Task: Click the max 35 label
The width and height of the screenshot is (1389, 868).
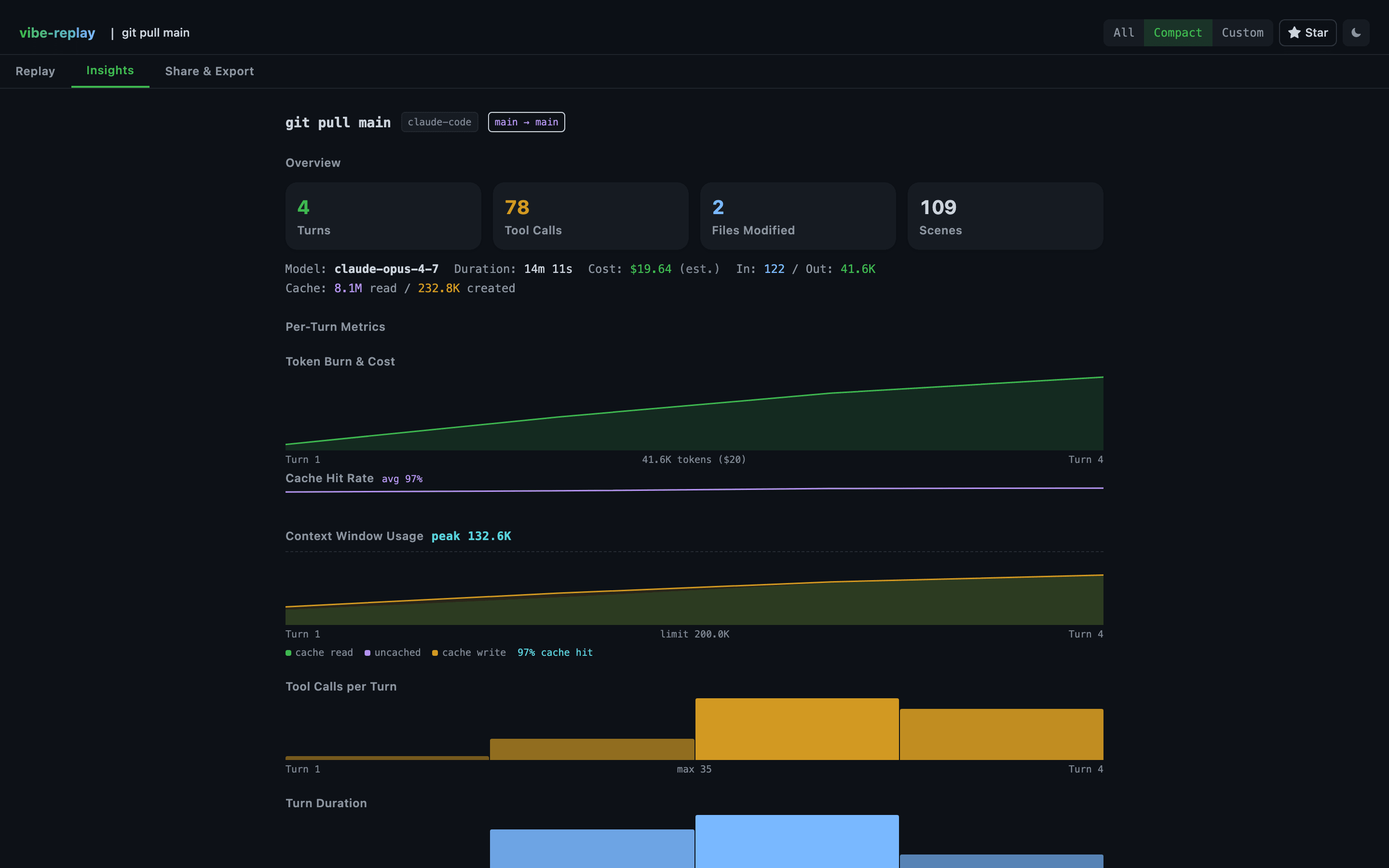Action: click(694, 769)
